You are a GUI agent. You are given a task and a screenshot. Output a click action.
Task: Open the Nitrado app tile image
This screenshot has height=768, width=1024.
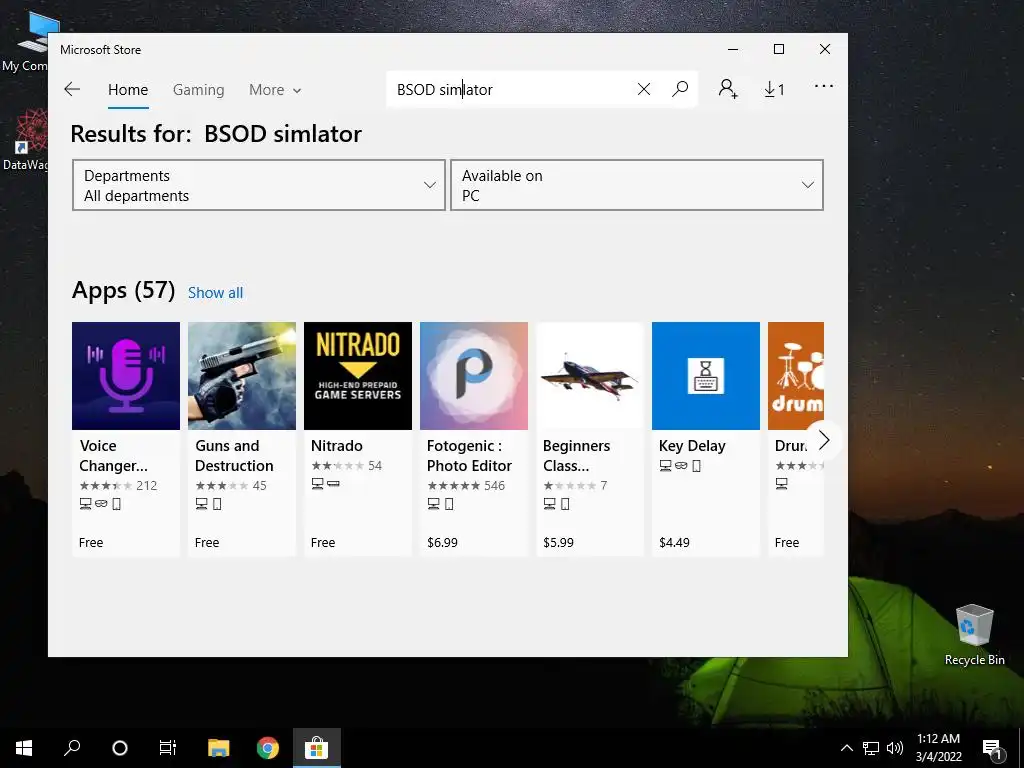[358, 376]
